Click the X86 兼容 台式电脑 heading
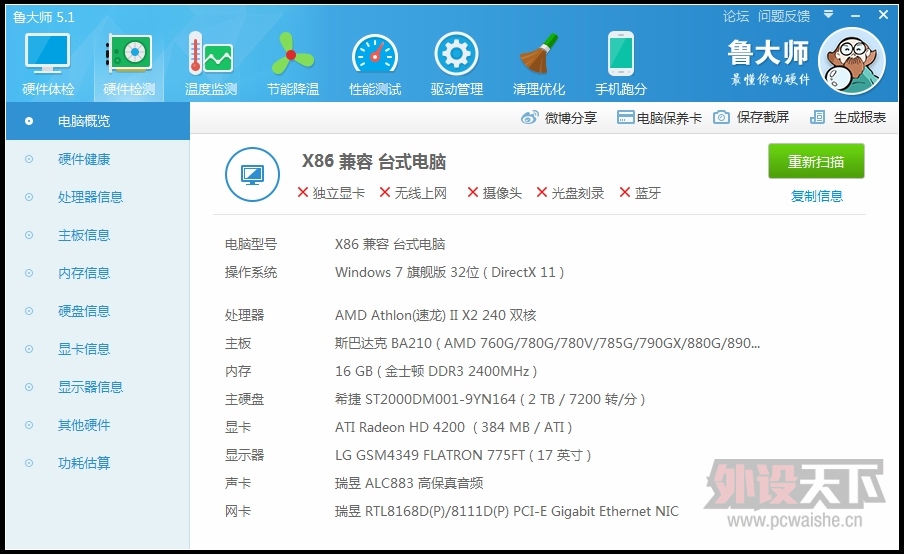The height and width of the screenshot is (554, 904). 374,161
